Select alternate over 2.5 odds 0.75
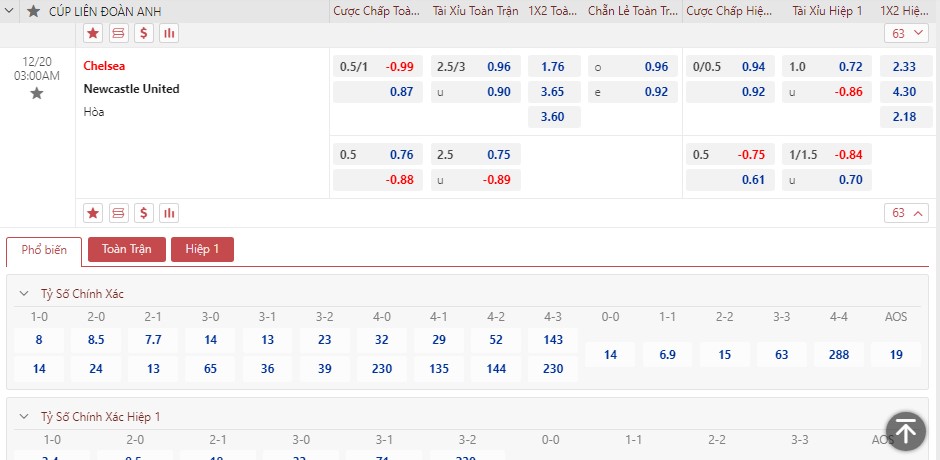The image size is (940, 460). [x=475, y=155]
